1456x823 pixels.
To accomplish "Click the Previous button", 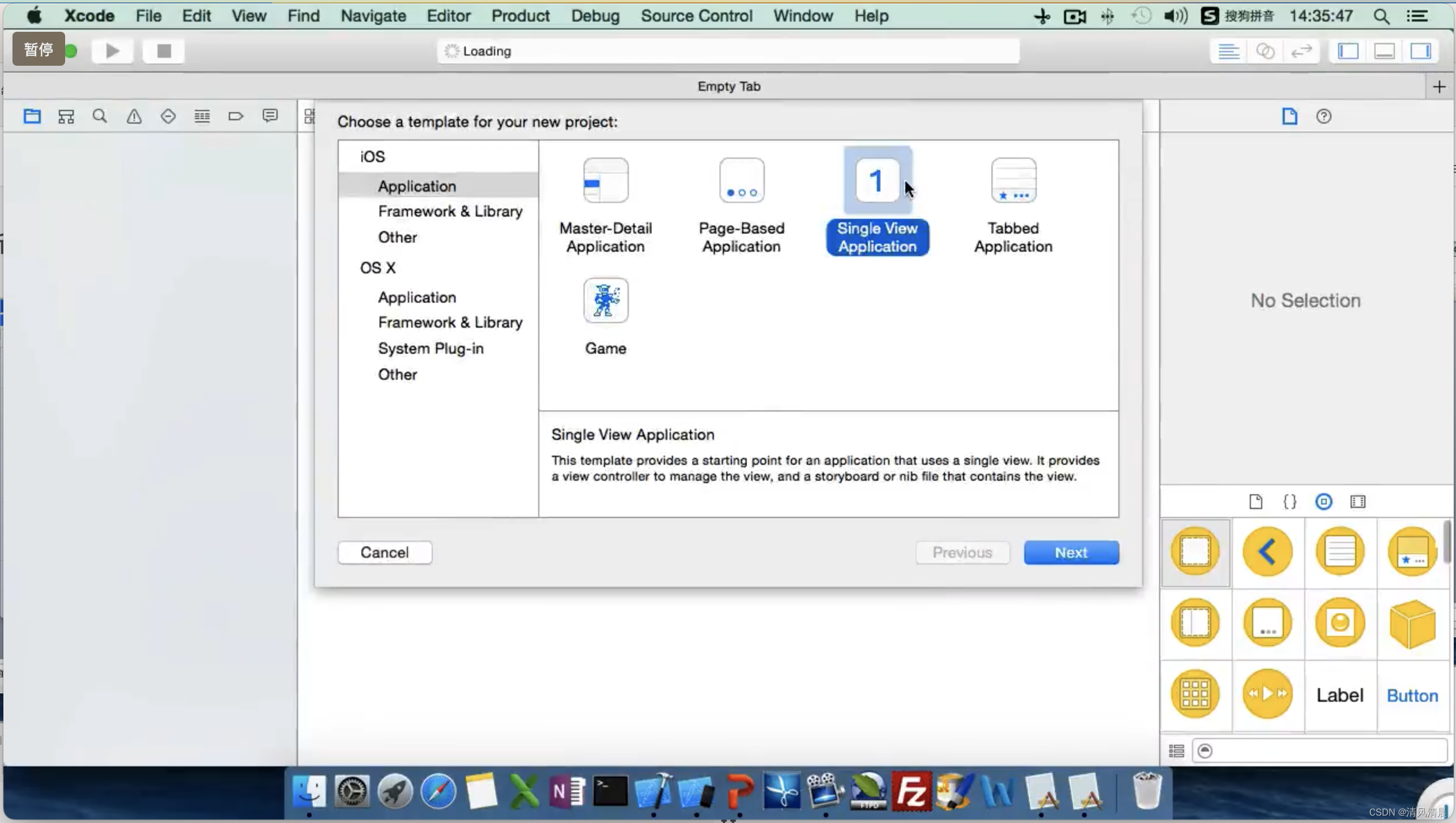I will tap(962, 552).
